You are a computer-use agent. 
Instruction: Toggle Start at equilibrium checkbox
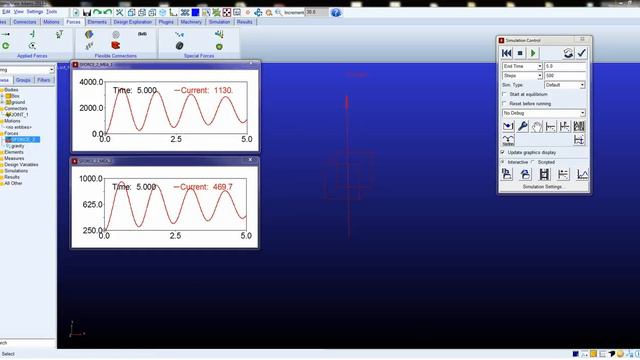504,94
